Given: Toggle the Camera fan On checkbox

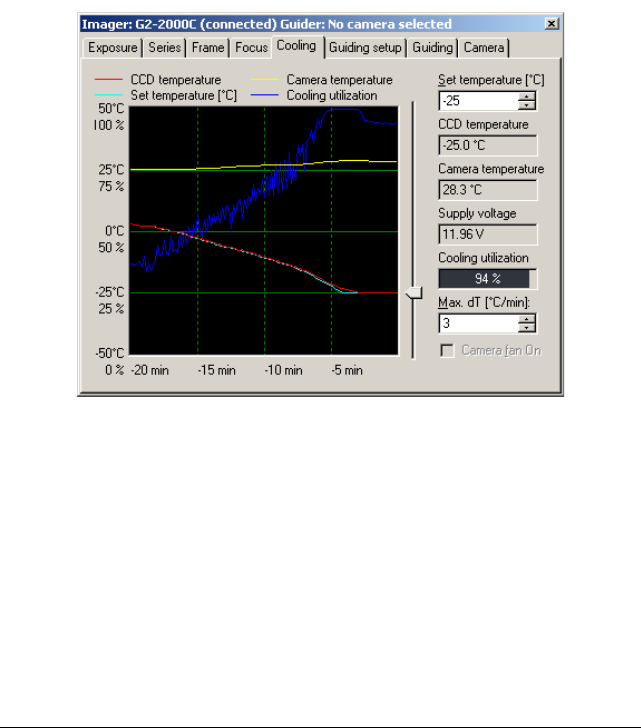Looking at the screenshot, I should click(x=447, y=351).
